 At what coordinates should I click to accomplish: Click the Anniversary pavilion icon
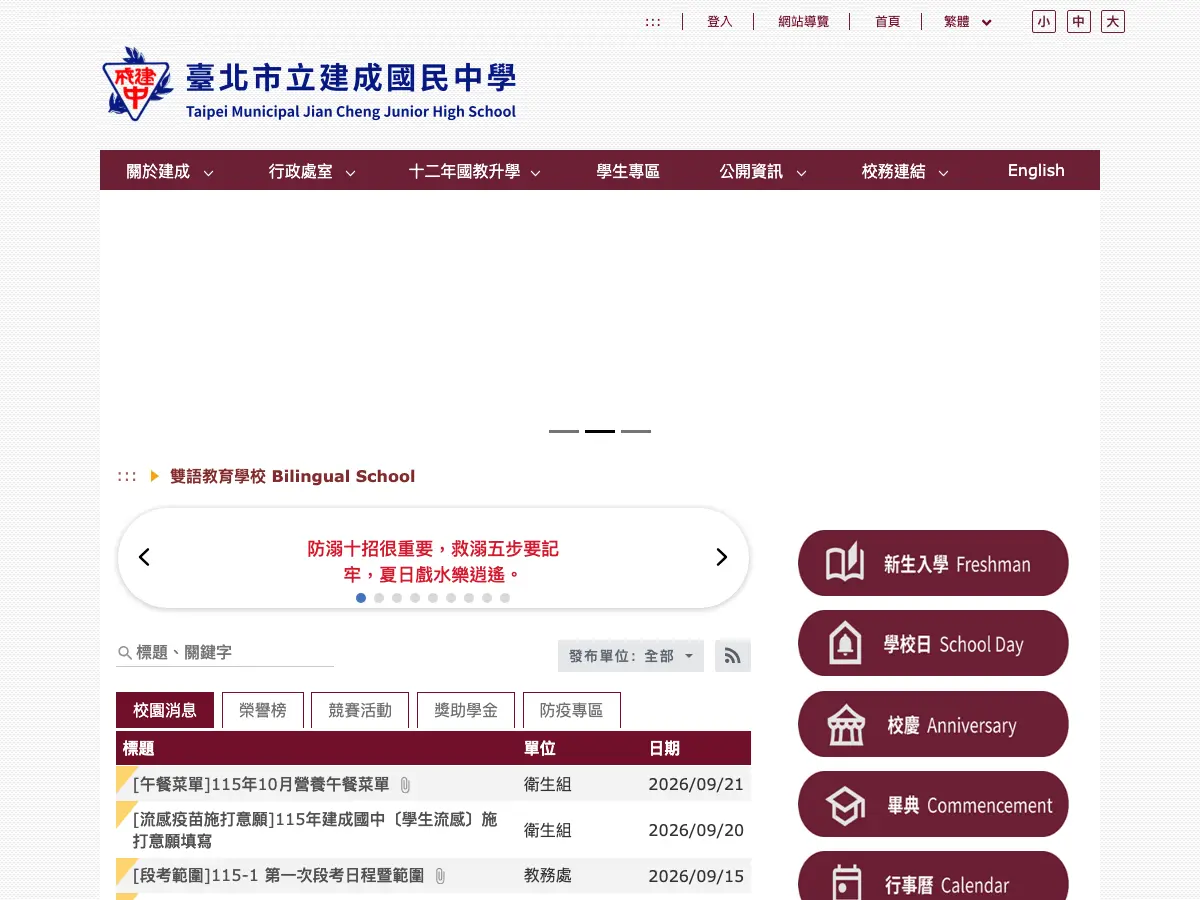pos(846,725)
